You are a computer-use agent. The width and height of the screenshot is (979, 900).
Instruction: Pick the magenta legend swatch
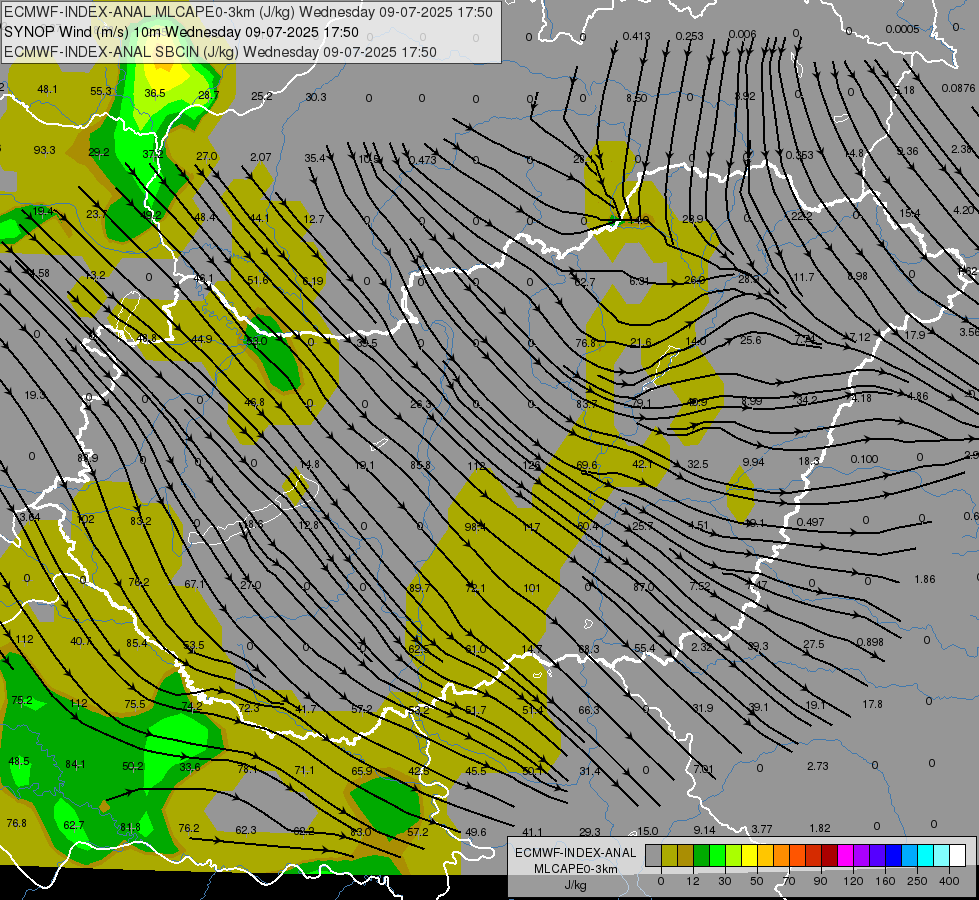click(x=845, y=855)
